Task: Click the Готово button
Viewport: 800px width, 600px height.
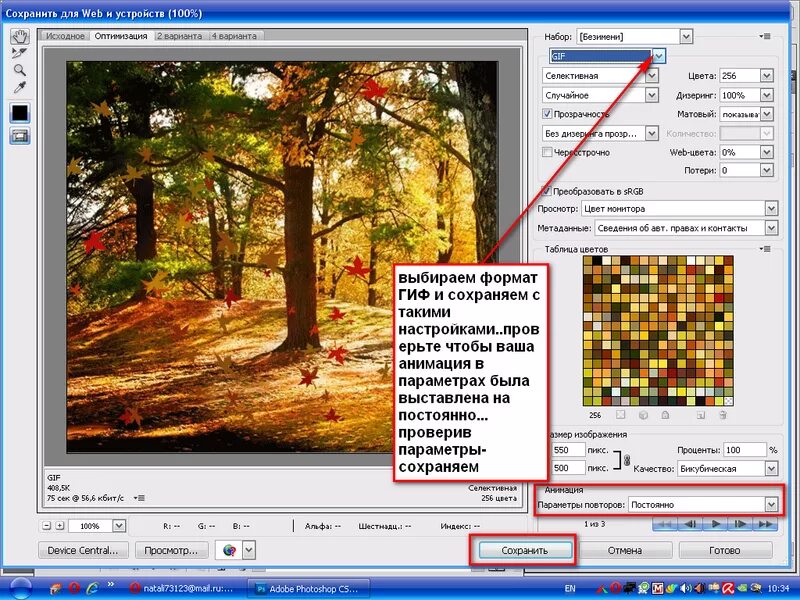Action: [x=724, y=551]
